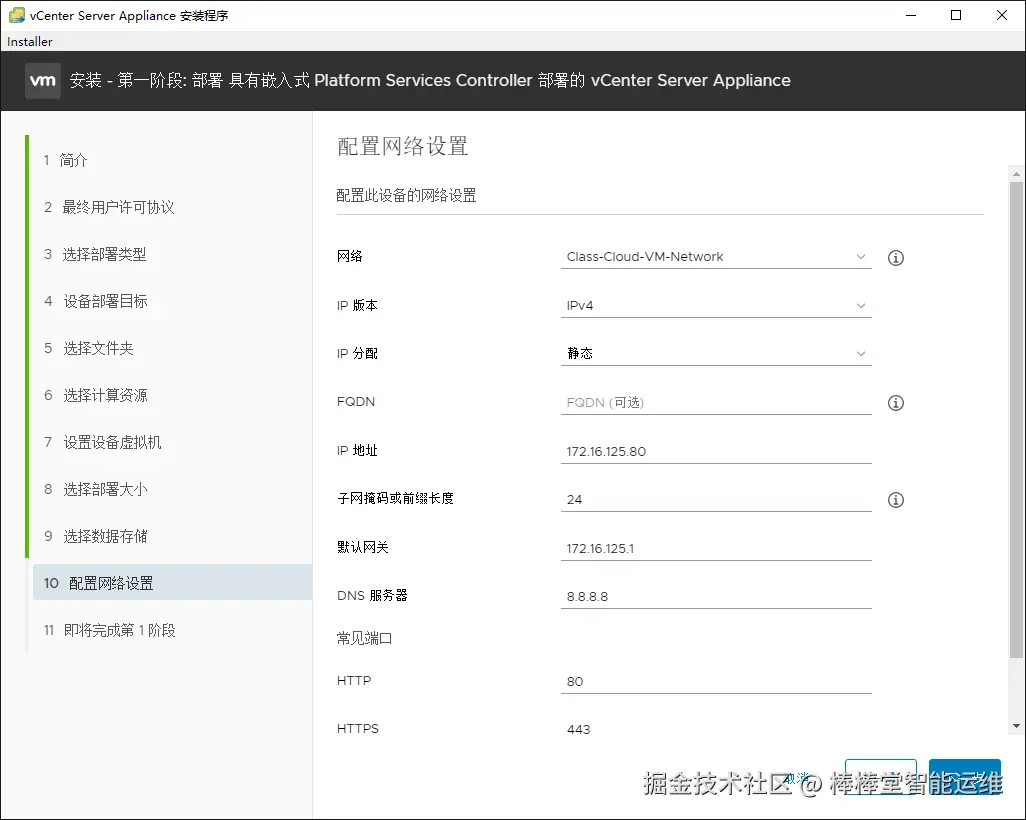
Task: Click the vm logo in the header
Action: point(43,81)
